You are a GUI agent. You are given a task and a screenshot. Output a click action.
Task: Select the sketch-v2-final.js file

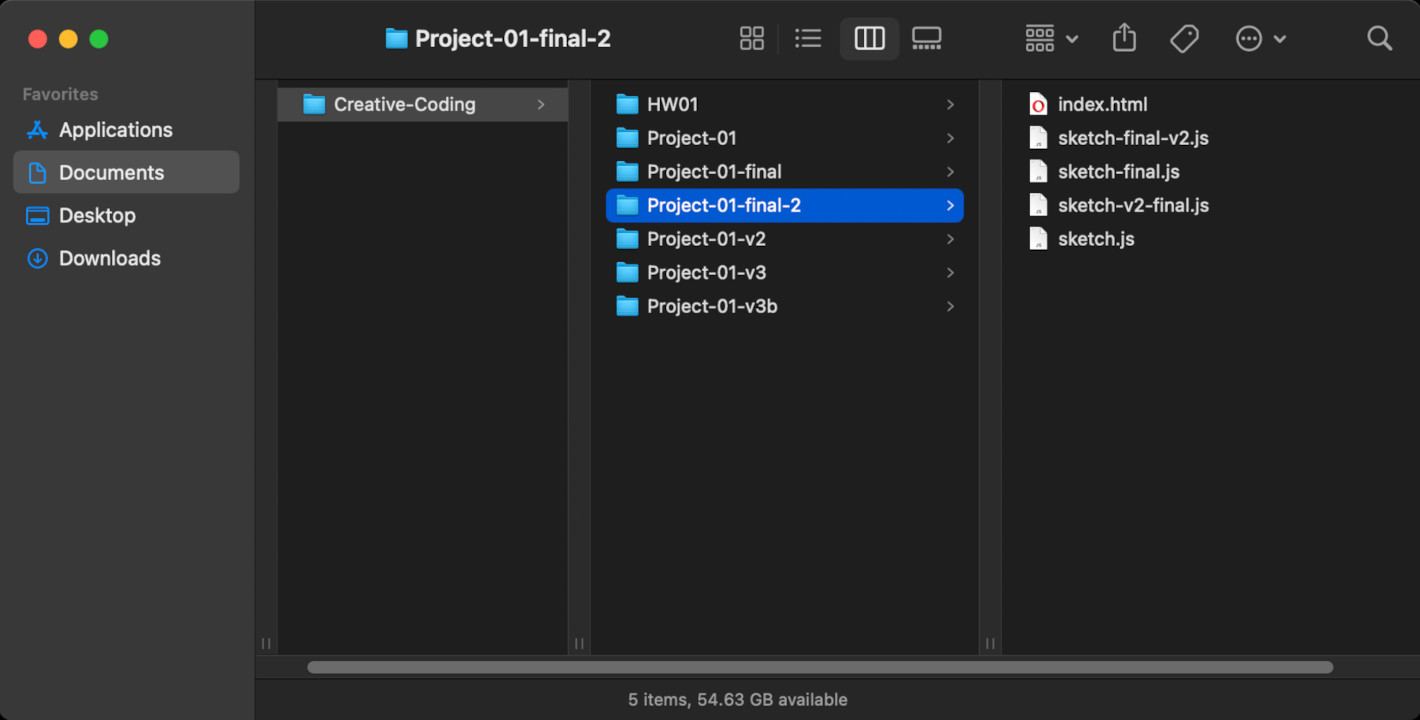click(x=1132, y=205)
